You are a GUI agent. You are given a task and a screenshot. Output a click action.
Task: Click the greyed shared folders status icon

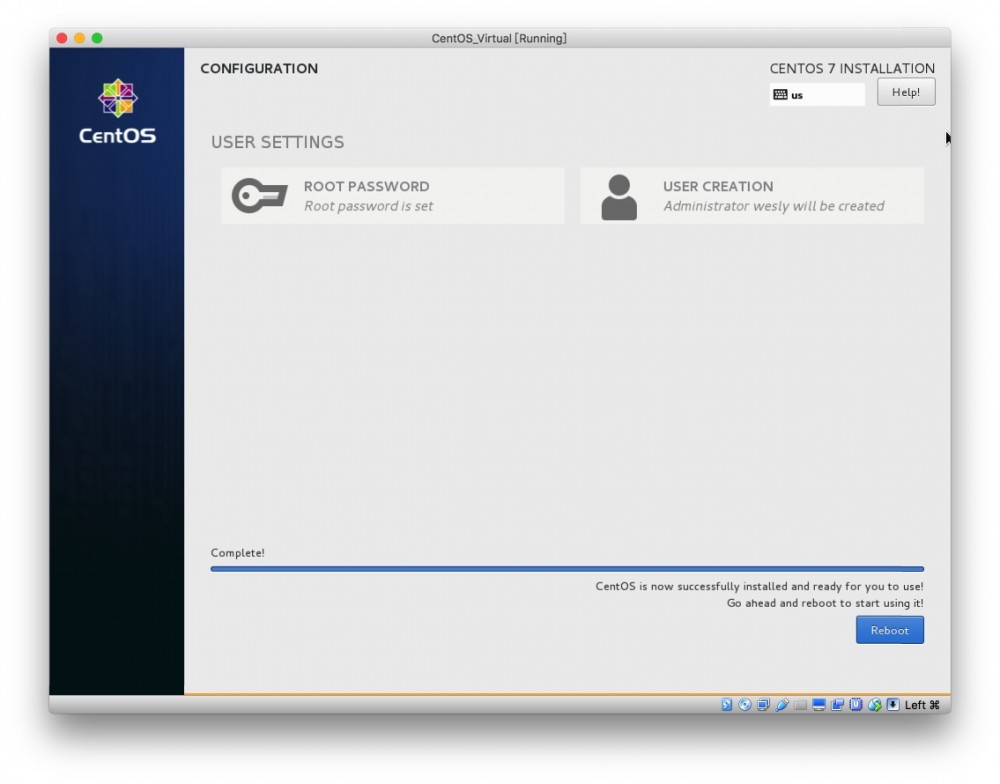(800, 705)
